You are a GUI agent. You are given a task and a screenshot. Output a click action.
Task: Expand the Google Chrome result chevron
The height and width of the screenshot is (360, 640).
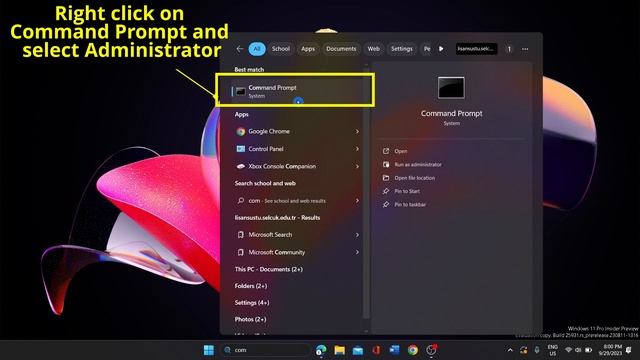point(357,131)
